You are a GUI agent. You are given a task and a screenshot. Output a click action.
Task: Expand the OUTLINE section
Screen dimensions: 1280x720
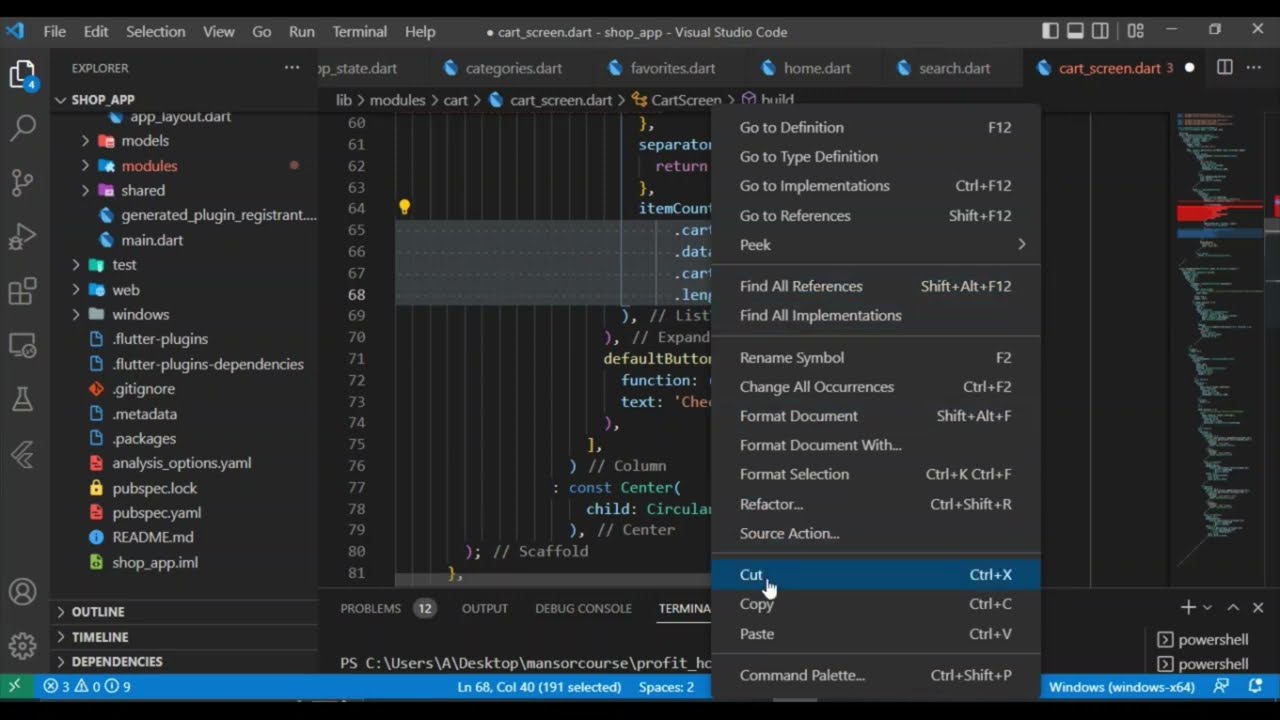(x=185, y=612)
